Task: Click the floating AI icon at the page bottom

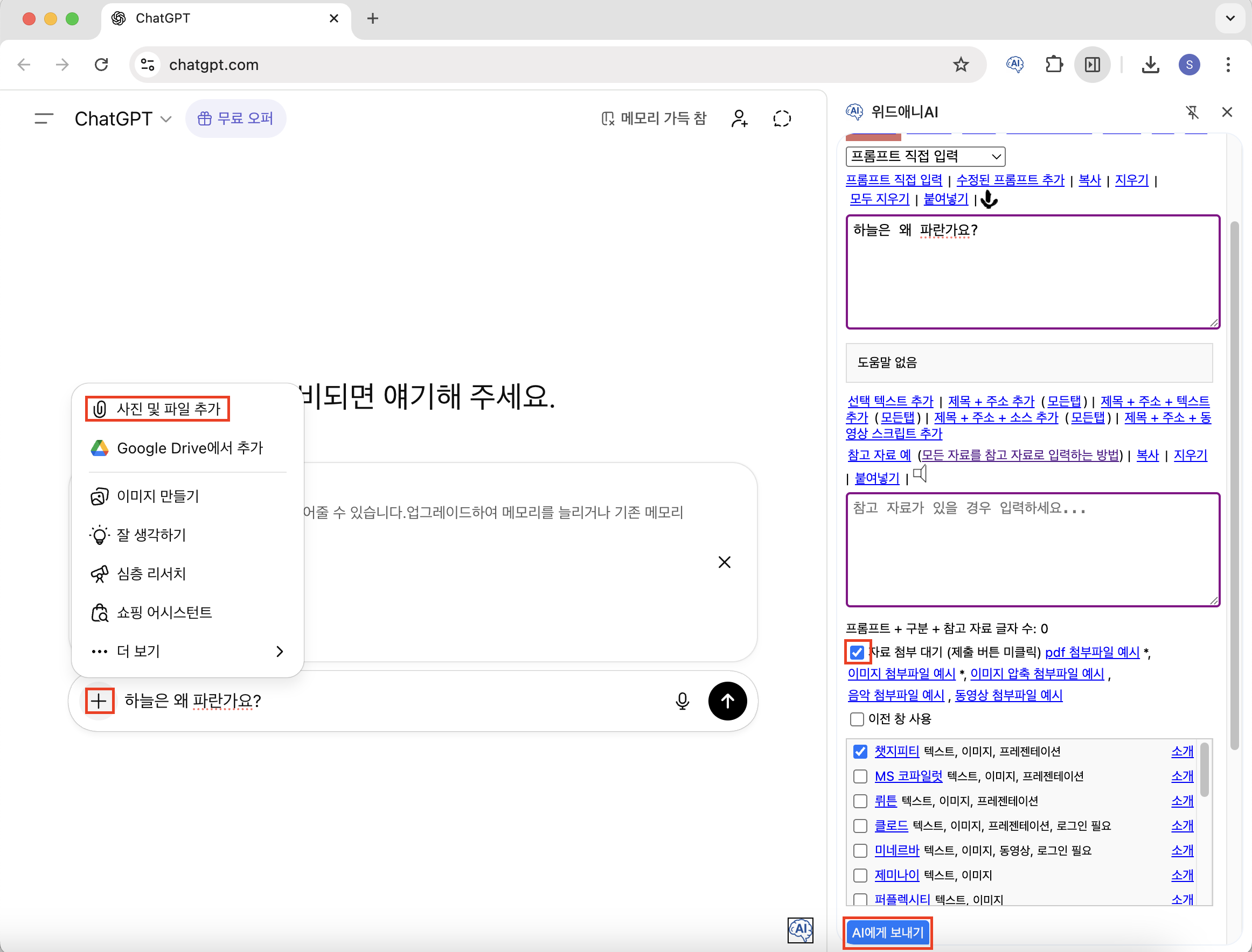Action: [800, 929]
